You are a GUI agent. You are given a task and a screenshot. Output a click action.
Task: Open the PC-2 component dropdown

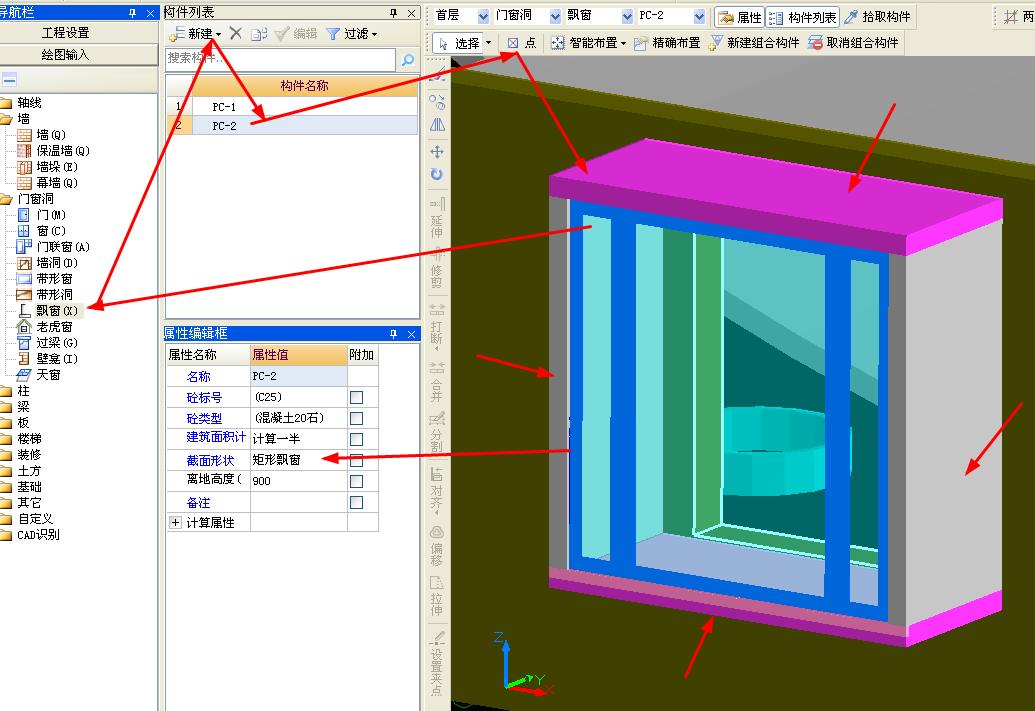pyautogui.click(x=700, y=16)
